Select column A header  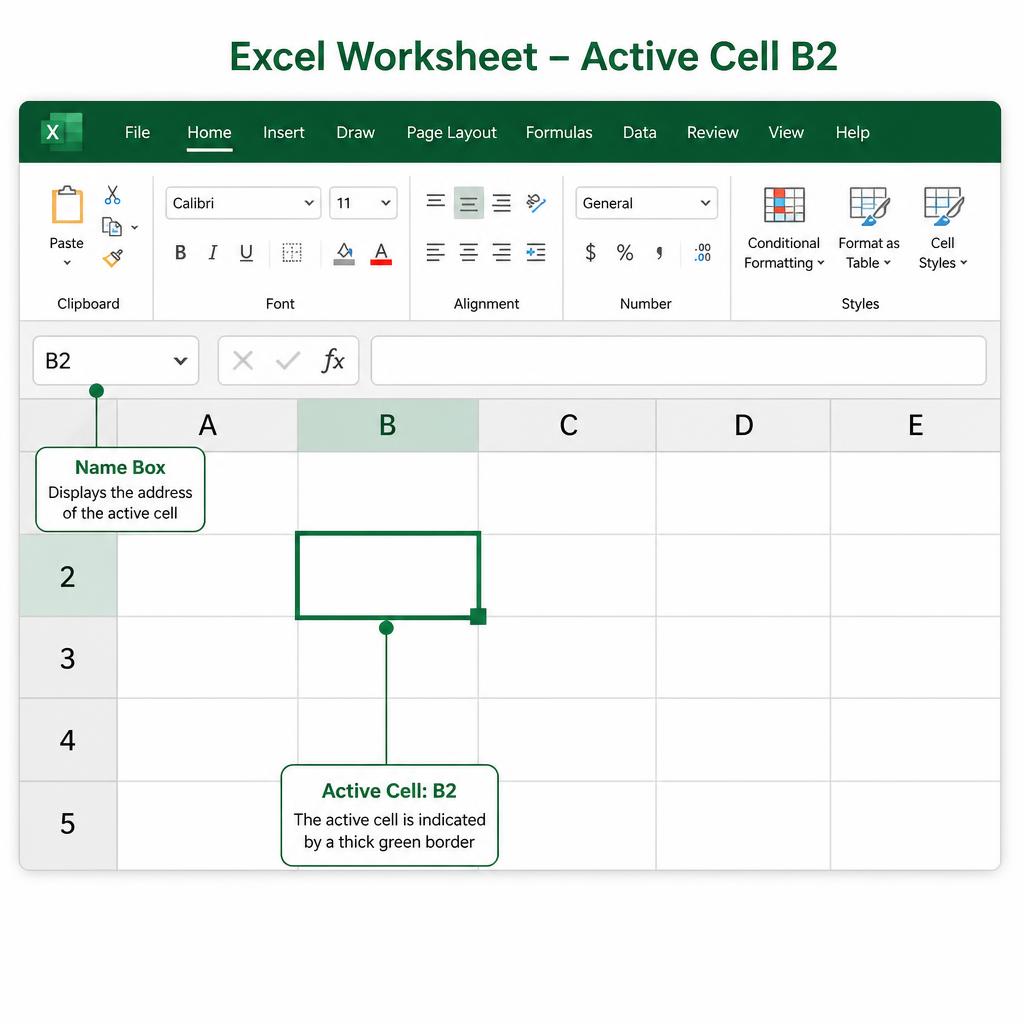[x=208, y=425]
